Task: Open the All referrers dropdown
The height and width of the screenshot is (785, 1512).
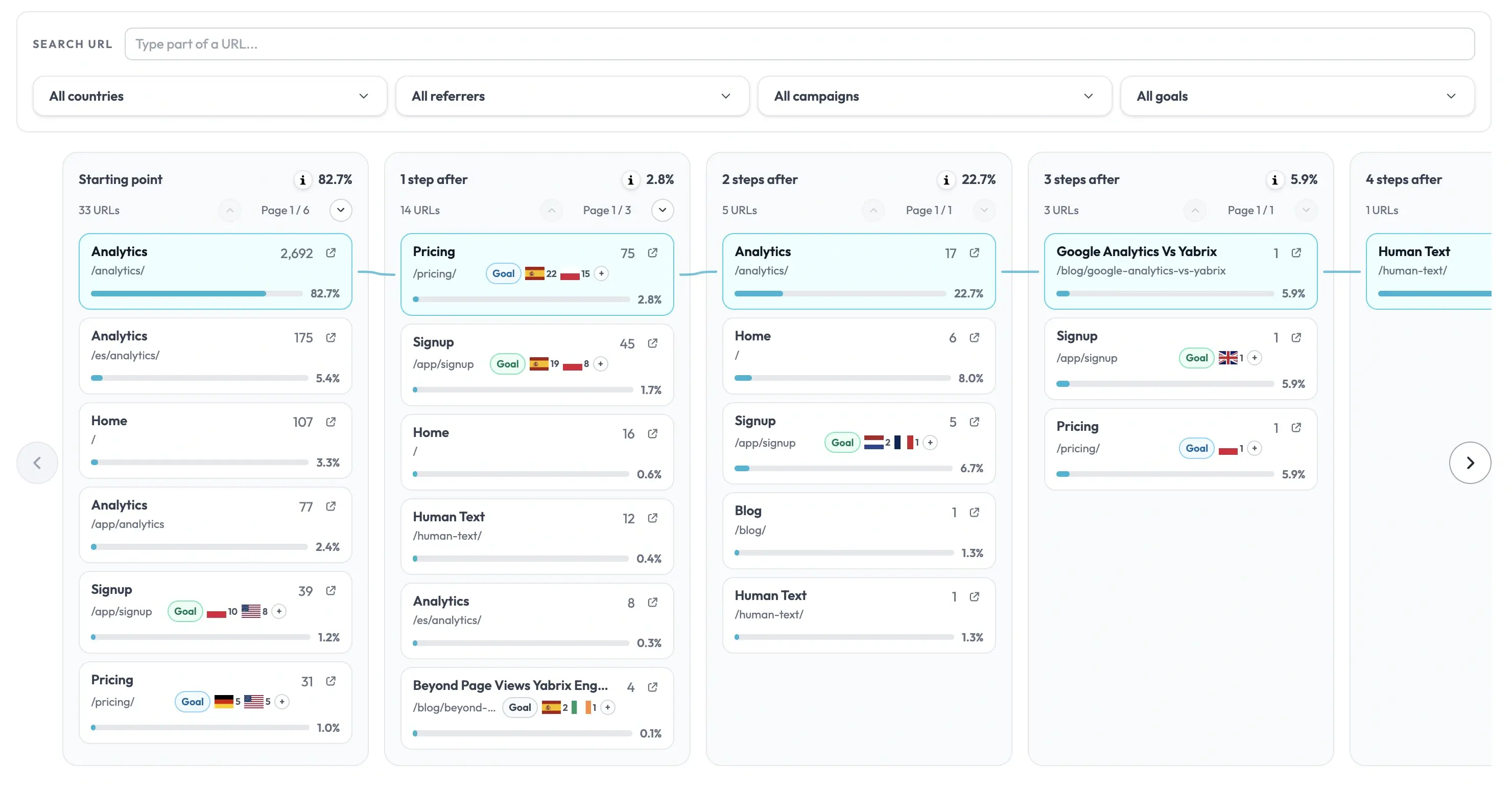Action: coord(572,96)
